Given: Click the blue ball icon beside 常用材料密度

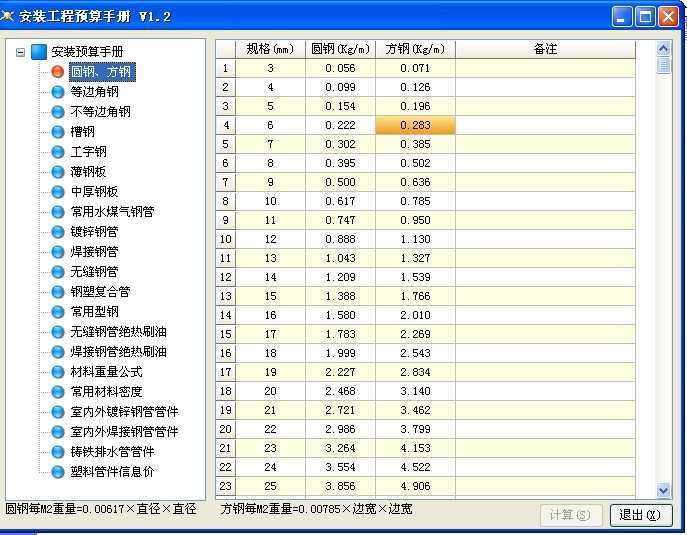Looking at the screenshot, I should click(x=57, y=392).
